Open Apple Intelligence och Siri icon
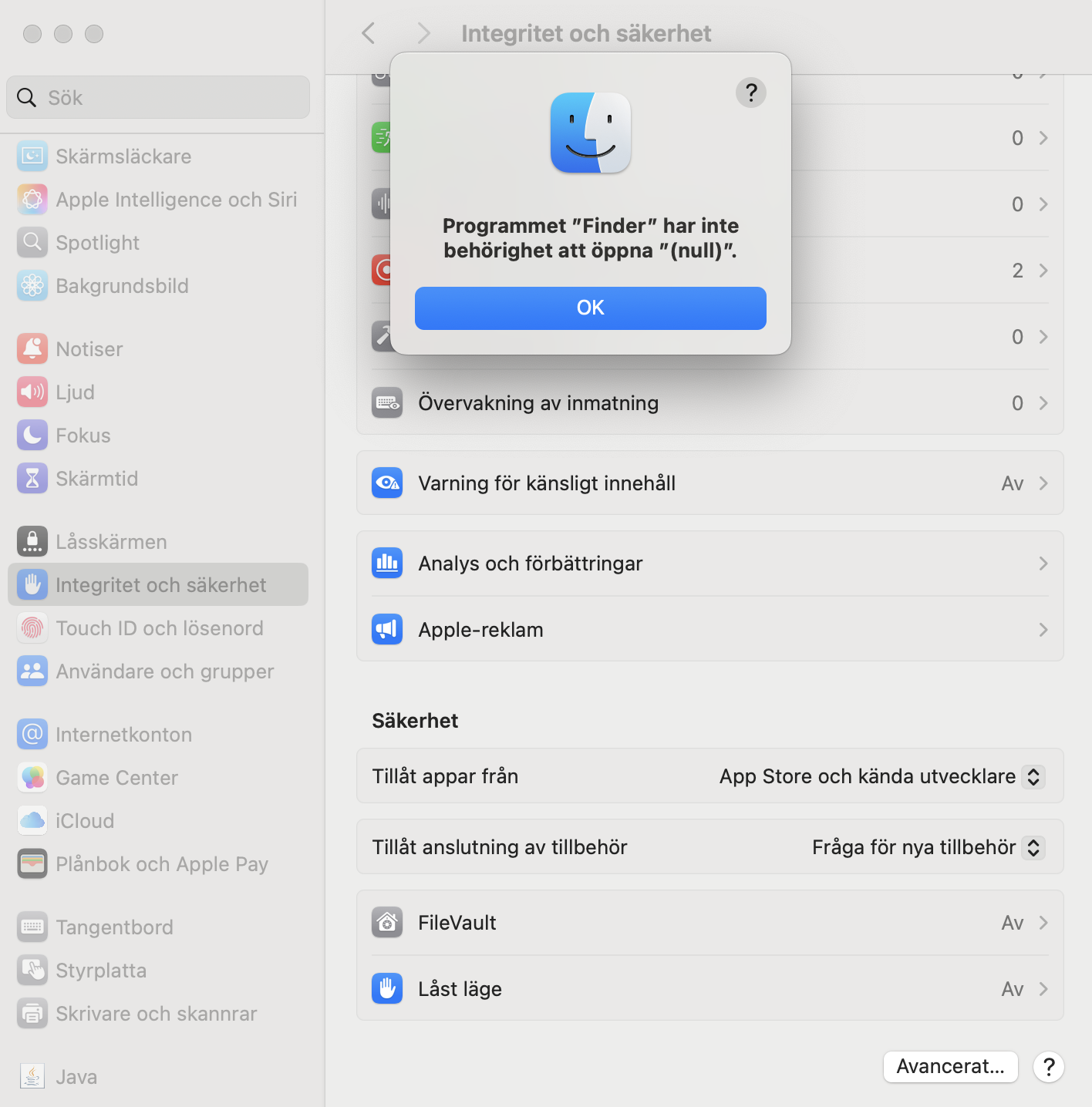The height and width of the screenshot is (1107, 1092). pos(32,200)
